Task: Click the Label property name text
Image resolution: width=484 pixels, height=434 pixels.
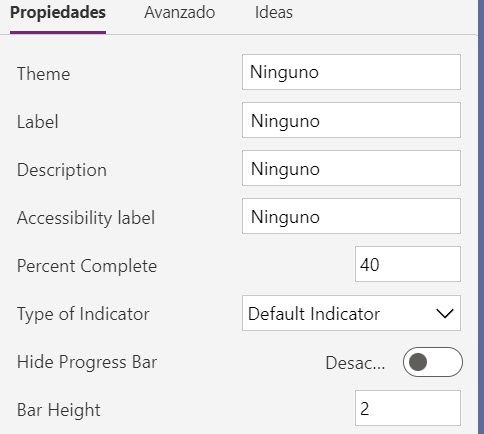Action: click(x=38, y=121)
